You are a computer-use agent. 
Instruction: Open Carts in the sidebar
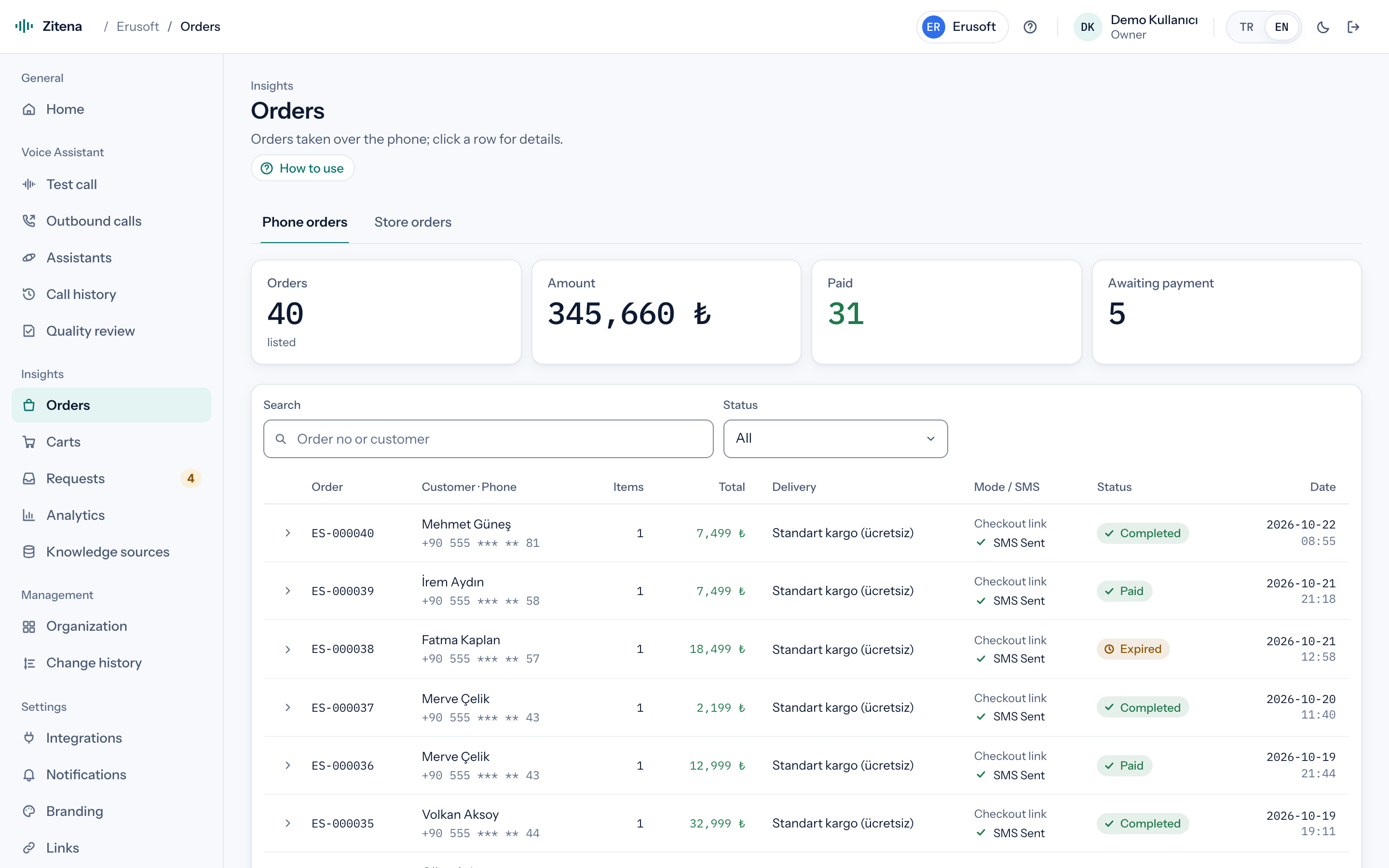tap(111, 442)
